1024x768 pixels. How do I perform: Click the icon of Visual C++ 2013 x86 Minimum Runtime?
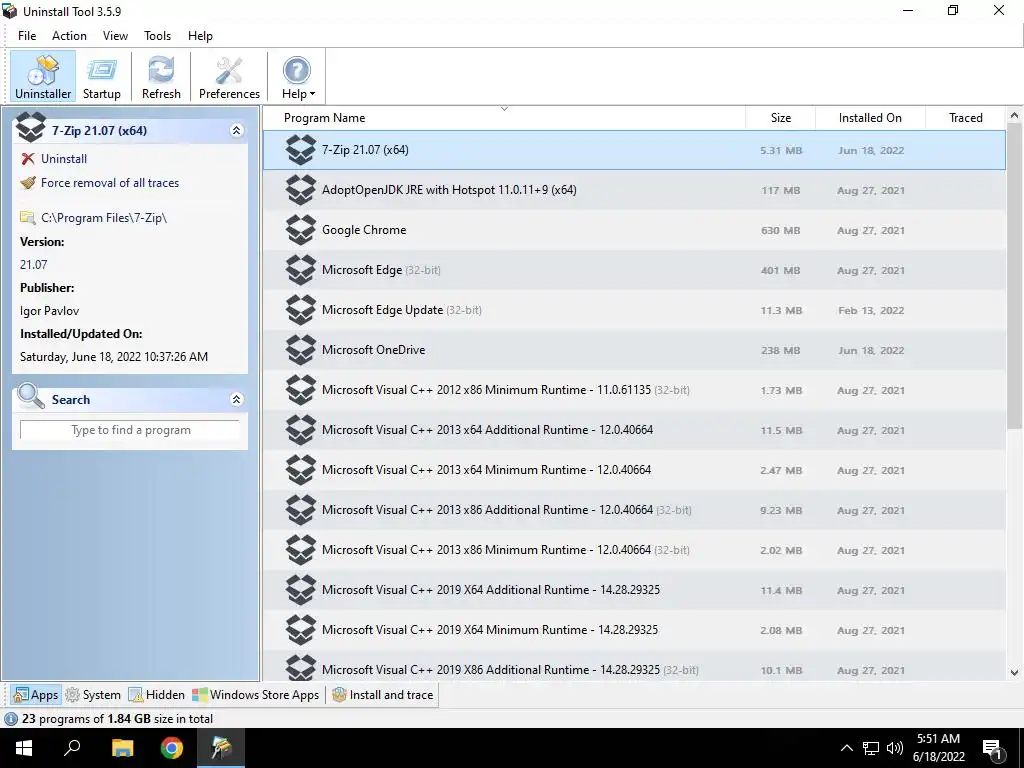pos(301,550)
